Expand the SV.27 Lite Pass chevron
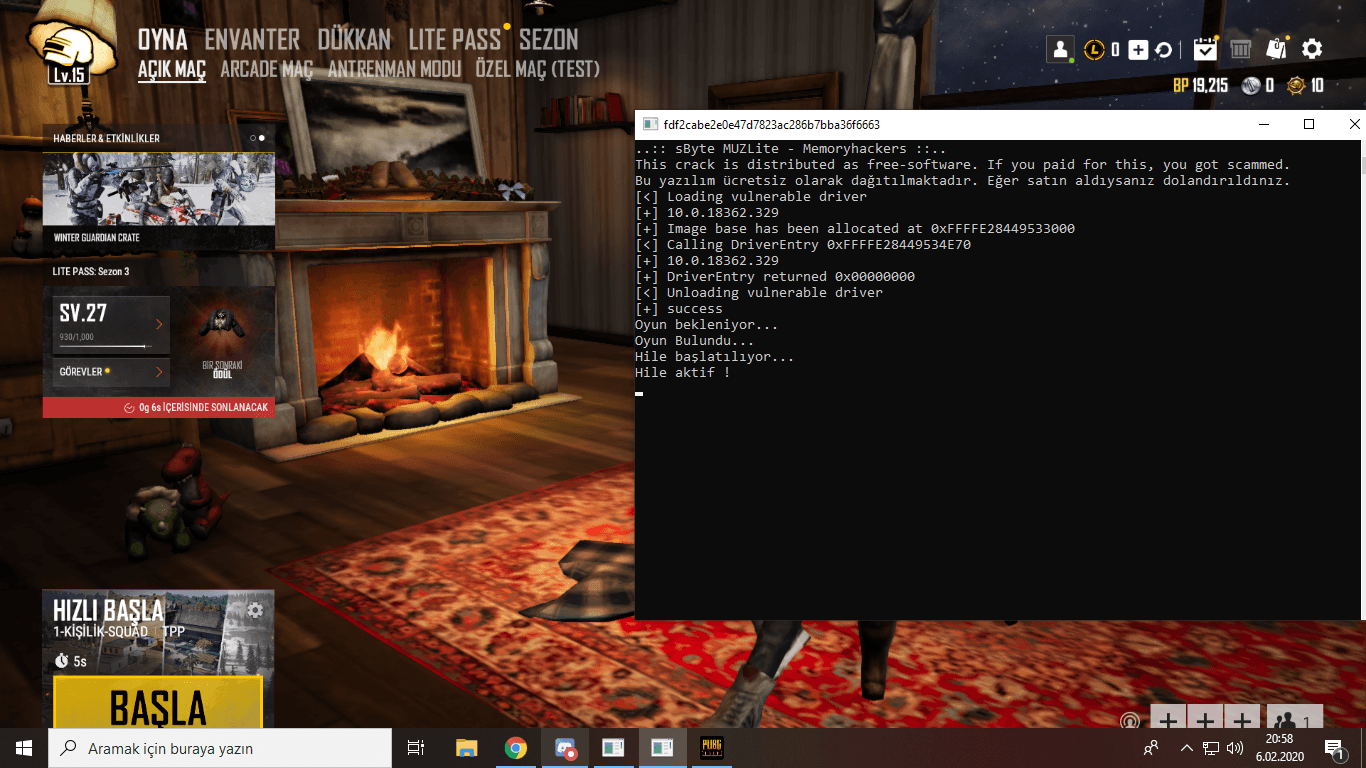The width and height of the screenshot is (1366, 768). (158, 324)
